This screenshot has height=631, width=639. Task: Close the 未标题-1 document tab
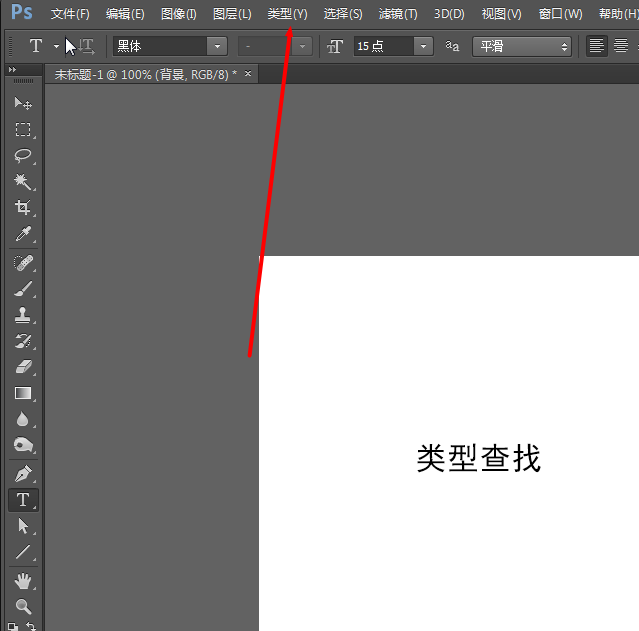[248, 74]
